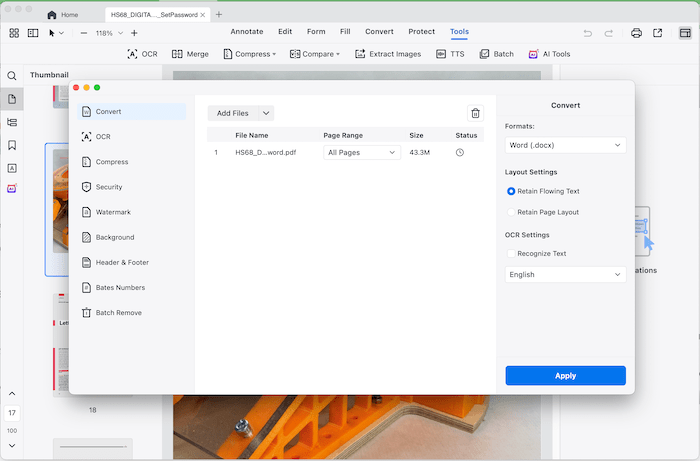The height and width of the screenshot is (461, 700).
Task: Open the Watermark section in dialog
Action: (112, 212)
